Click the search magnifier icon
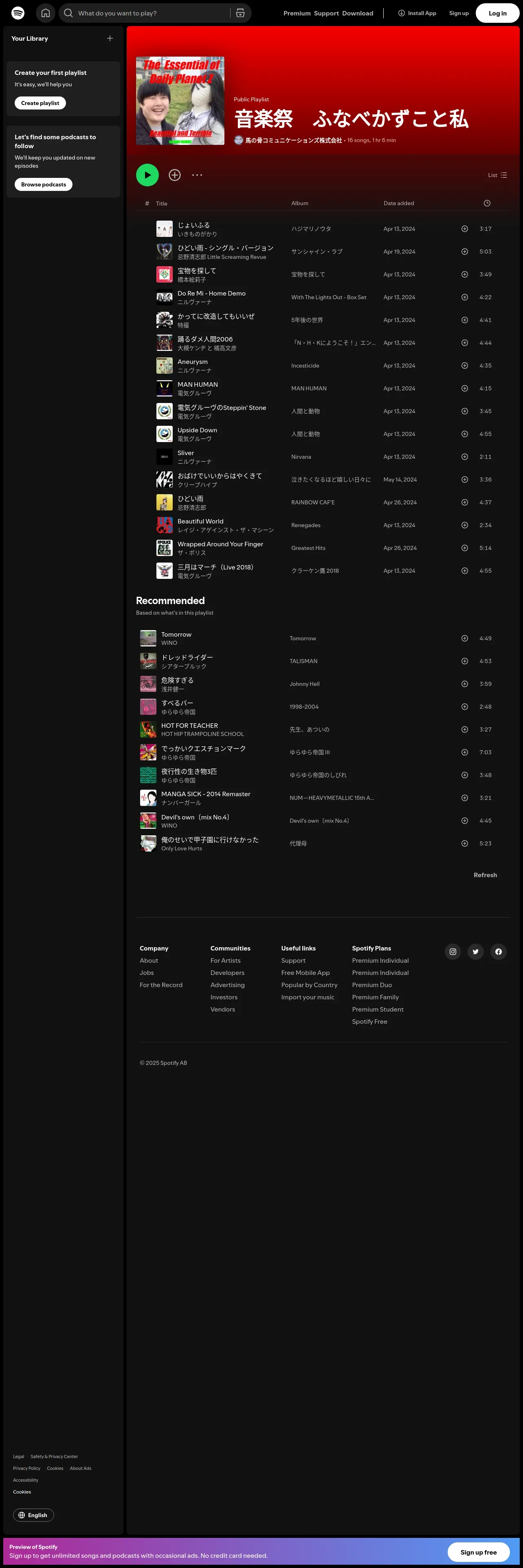 coord(68,13)
